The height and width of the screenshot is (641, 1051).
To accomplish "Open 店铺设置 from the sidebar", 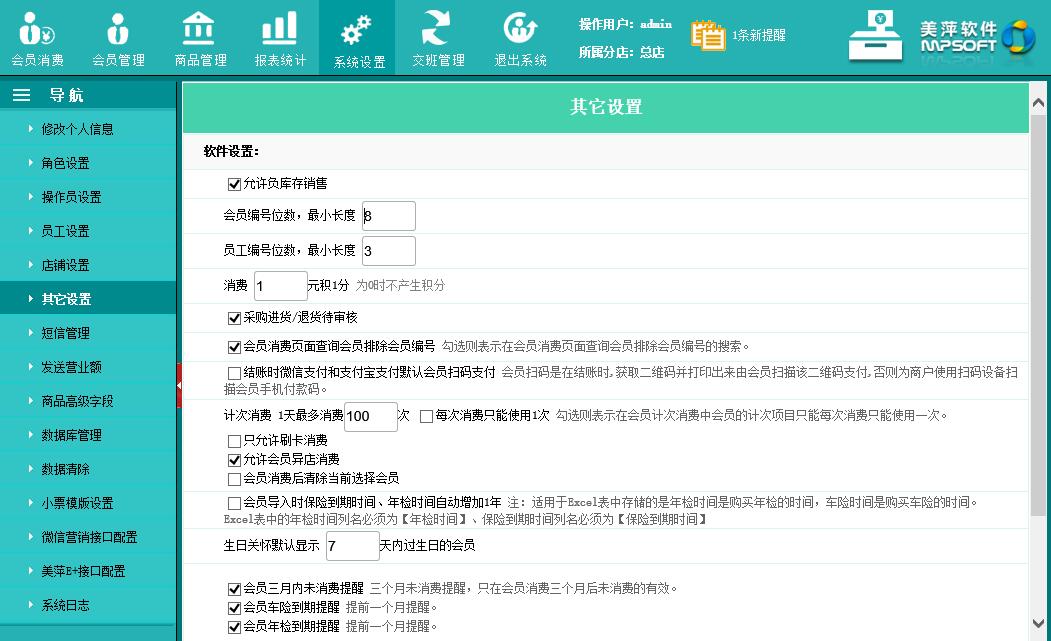I will click(65, 265).
